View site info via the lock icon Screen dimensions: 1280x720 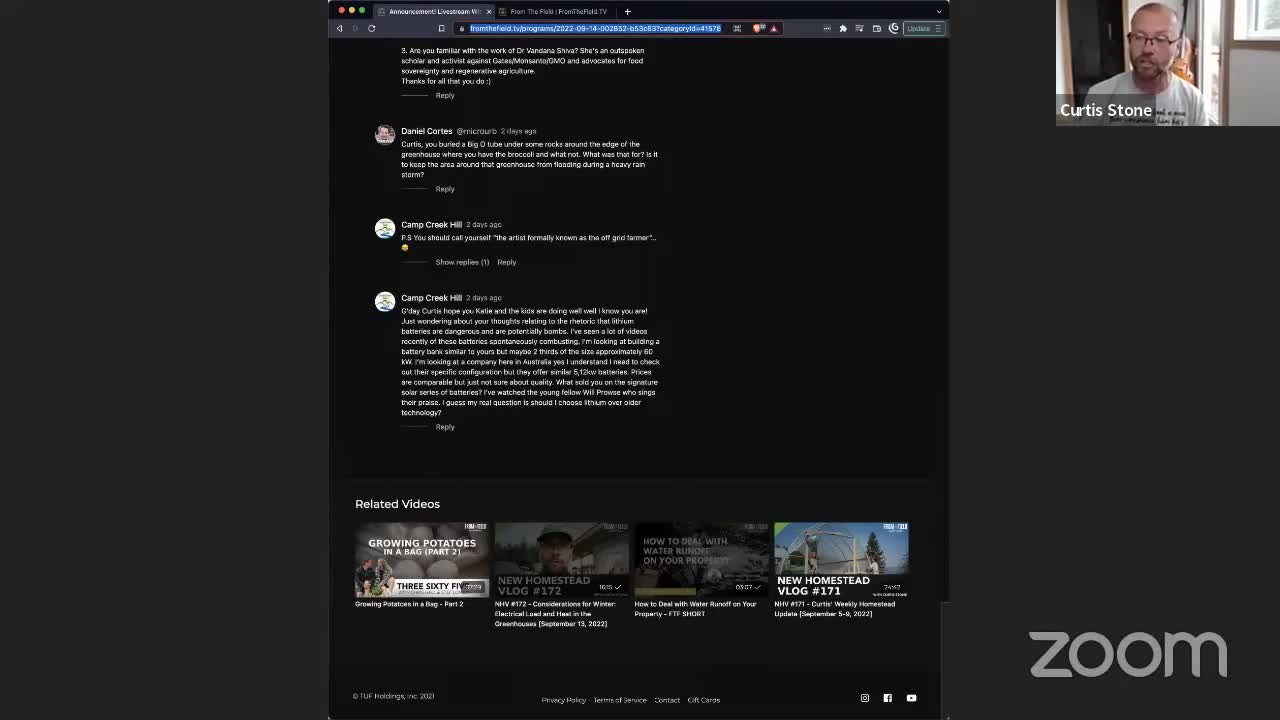coord(462,28)
